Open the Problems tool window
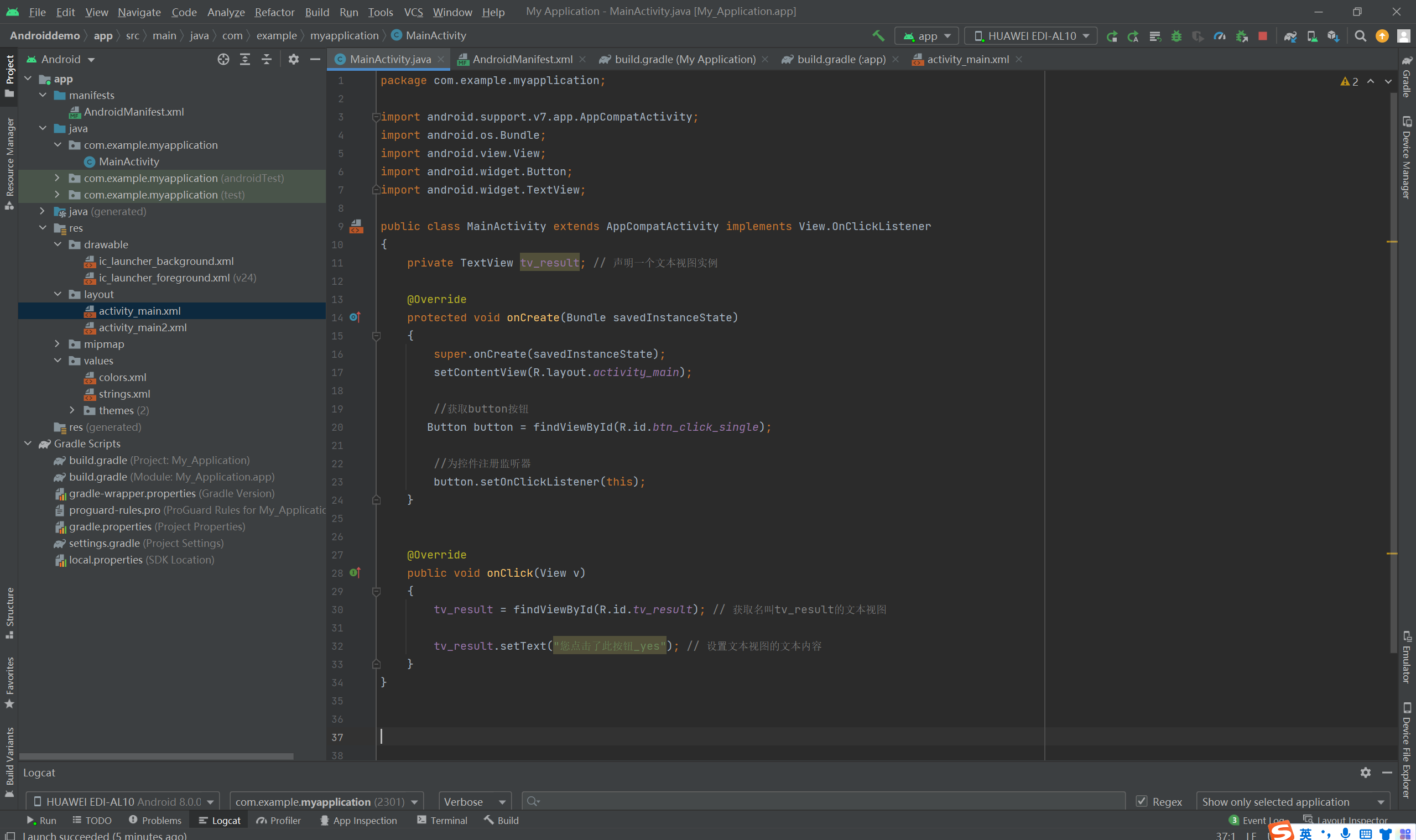The image size is (1416, 840). point(155,820)
